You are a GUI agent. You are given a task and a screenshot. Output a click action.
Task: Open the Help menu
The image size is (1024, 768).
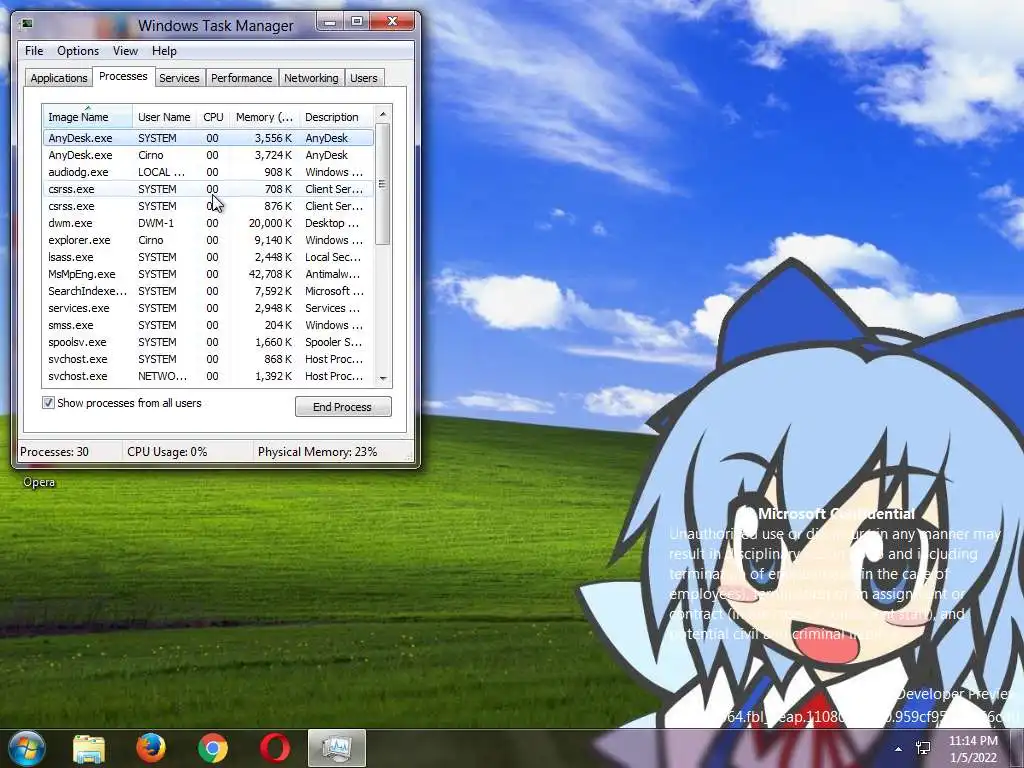(164, 51)
